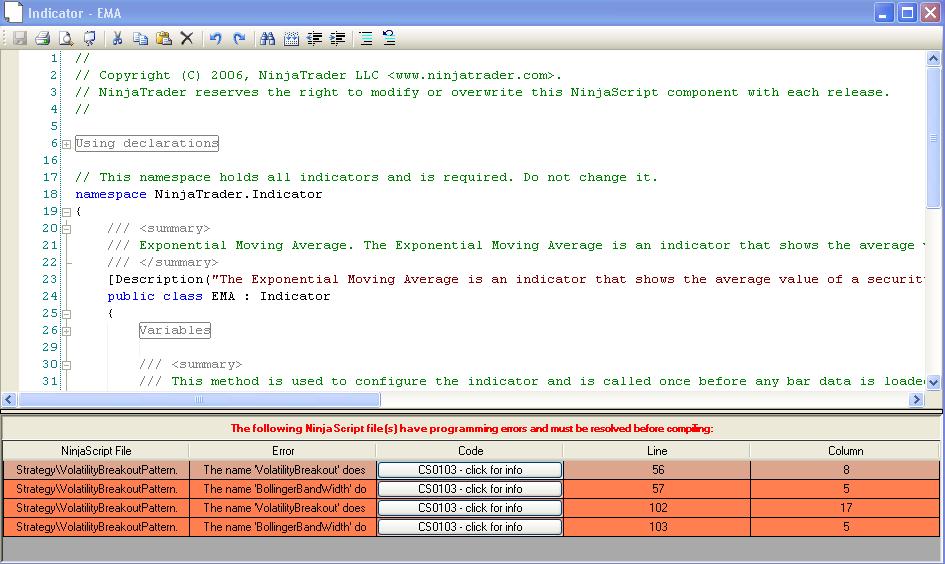Screen dimensions: 945x564
Task: Select the file cell of the line 56 error
Action: [96, 470]
